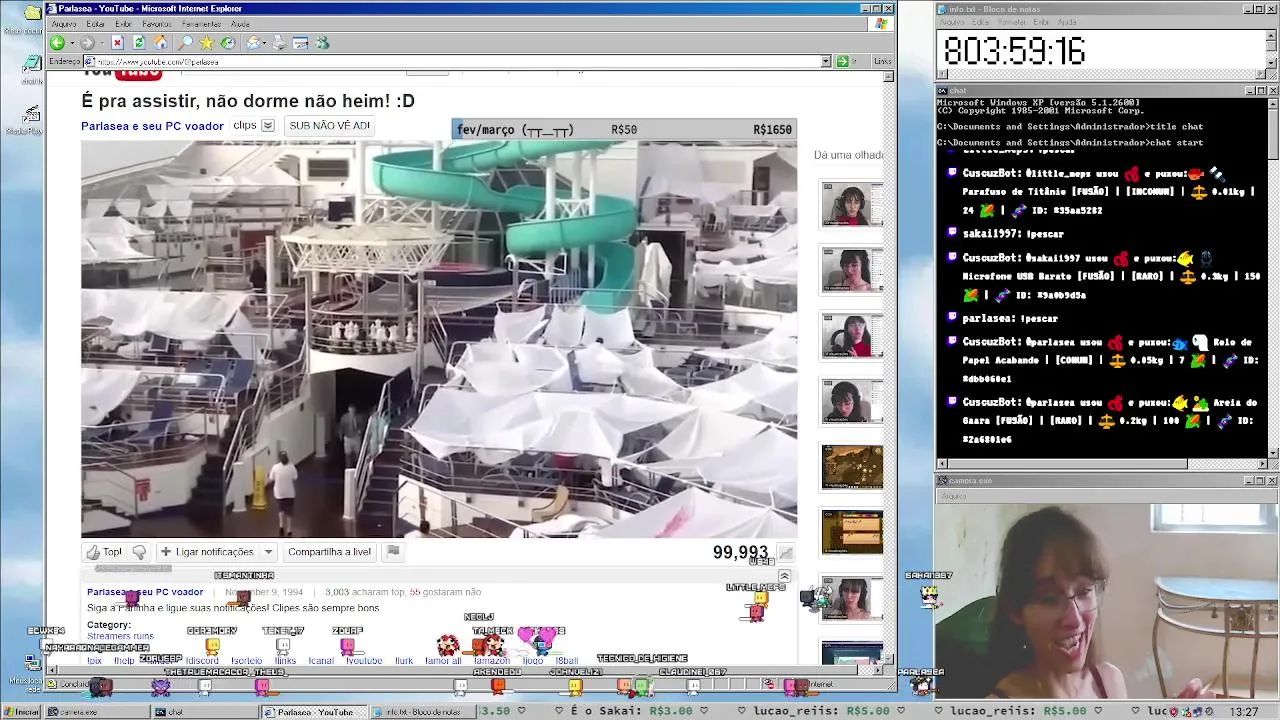Screen dimensions: 1280x720
Task: Open IE Editar menu
Action: point(96,24)
